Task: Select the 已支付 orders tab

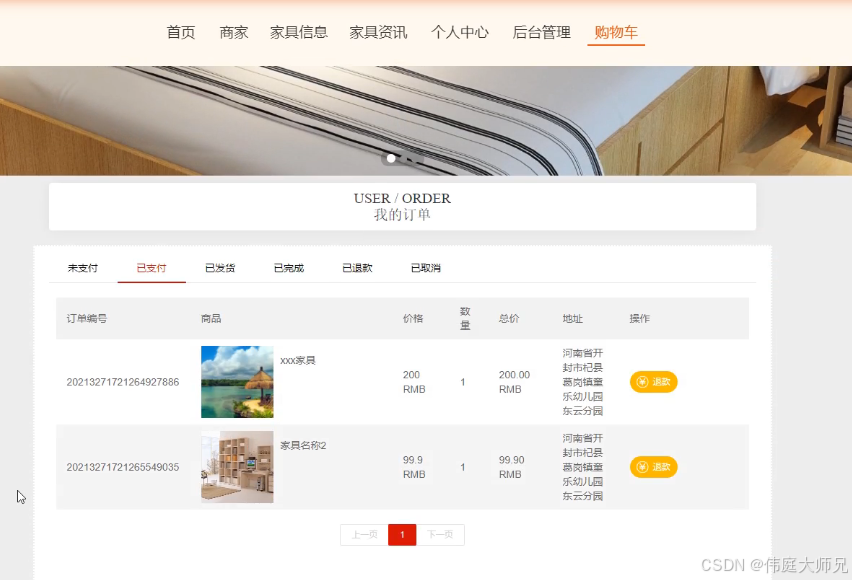Action: 151,268
